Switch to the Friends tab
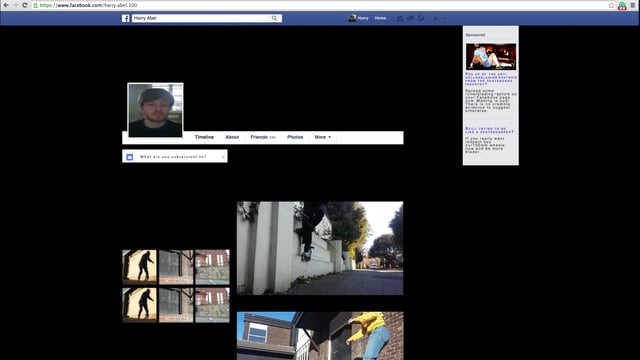 click(263, 137)
